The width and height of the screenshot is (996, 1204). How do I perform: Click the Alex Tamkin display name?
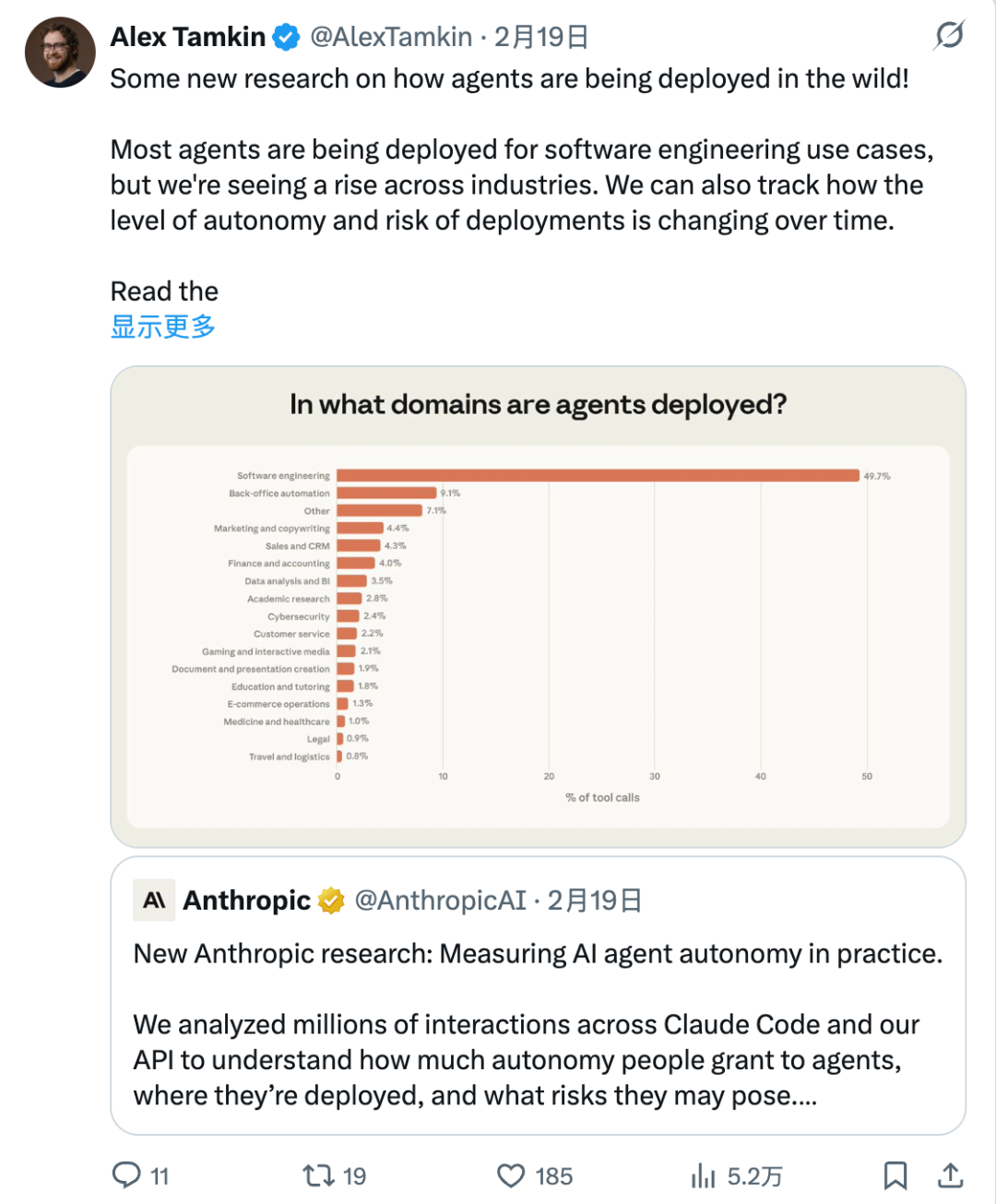coord(188,37)
